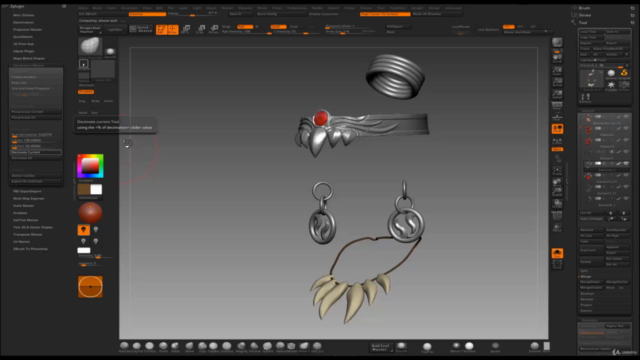640x360 pixels.
Task: Click Export All SubTools button
Action: pos(36,181)
